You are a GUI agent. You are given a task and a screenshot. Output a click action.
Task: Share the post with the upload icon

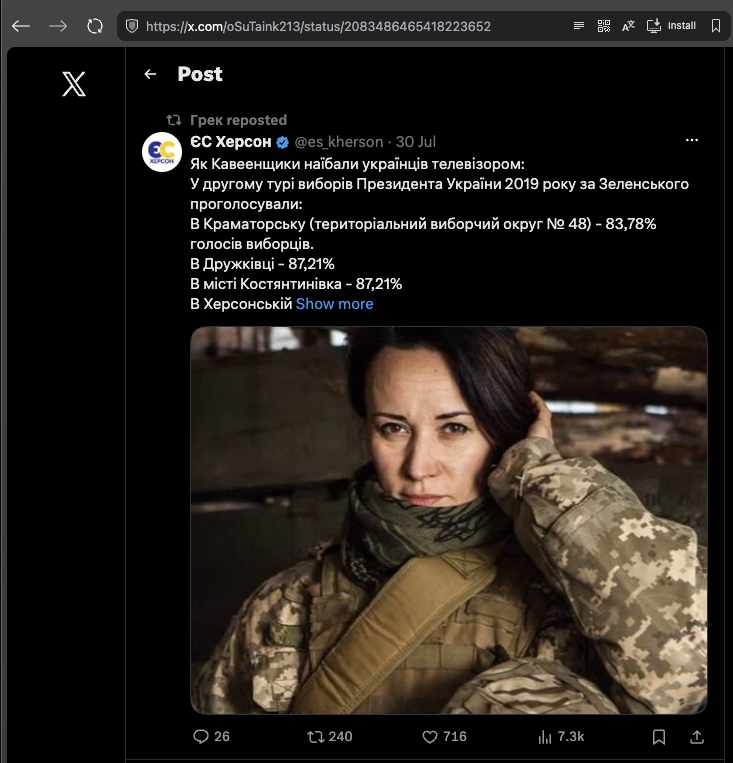click(x=696, y=737)
